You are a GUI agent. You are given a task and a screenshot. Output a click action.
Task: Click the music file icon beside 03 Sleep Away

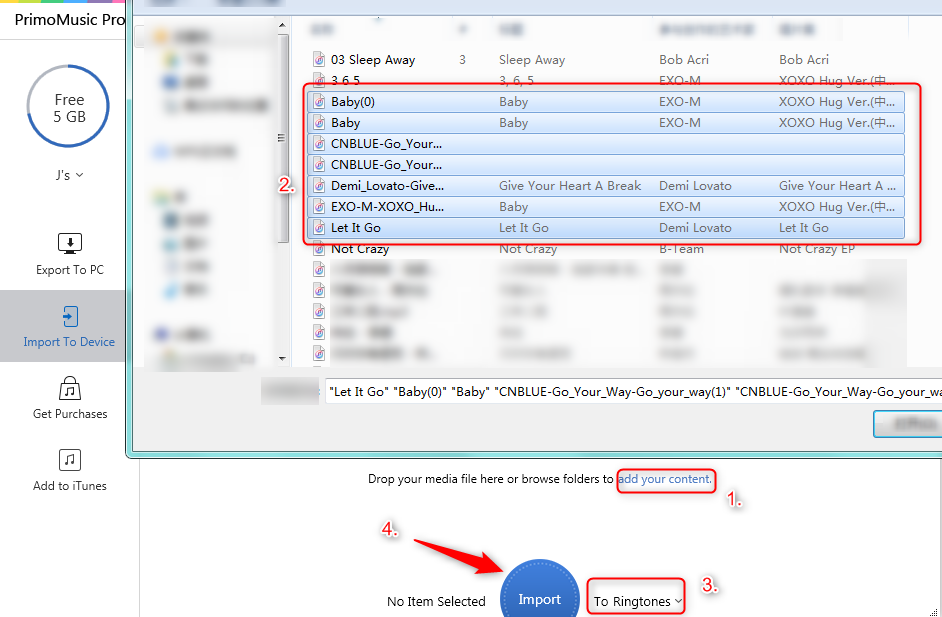319,59
